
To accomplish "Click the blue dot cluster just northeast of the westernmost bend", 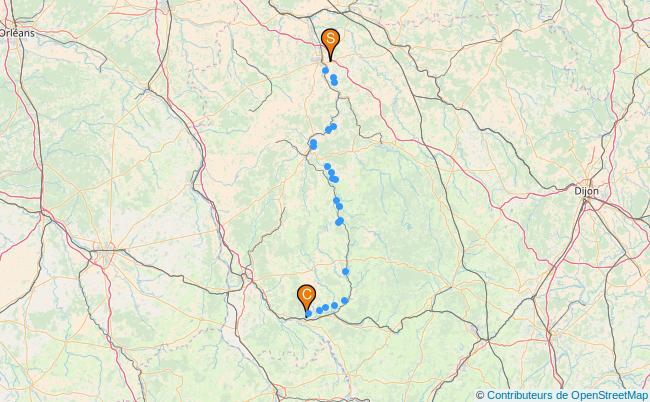I will (331, 128).
